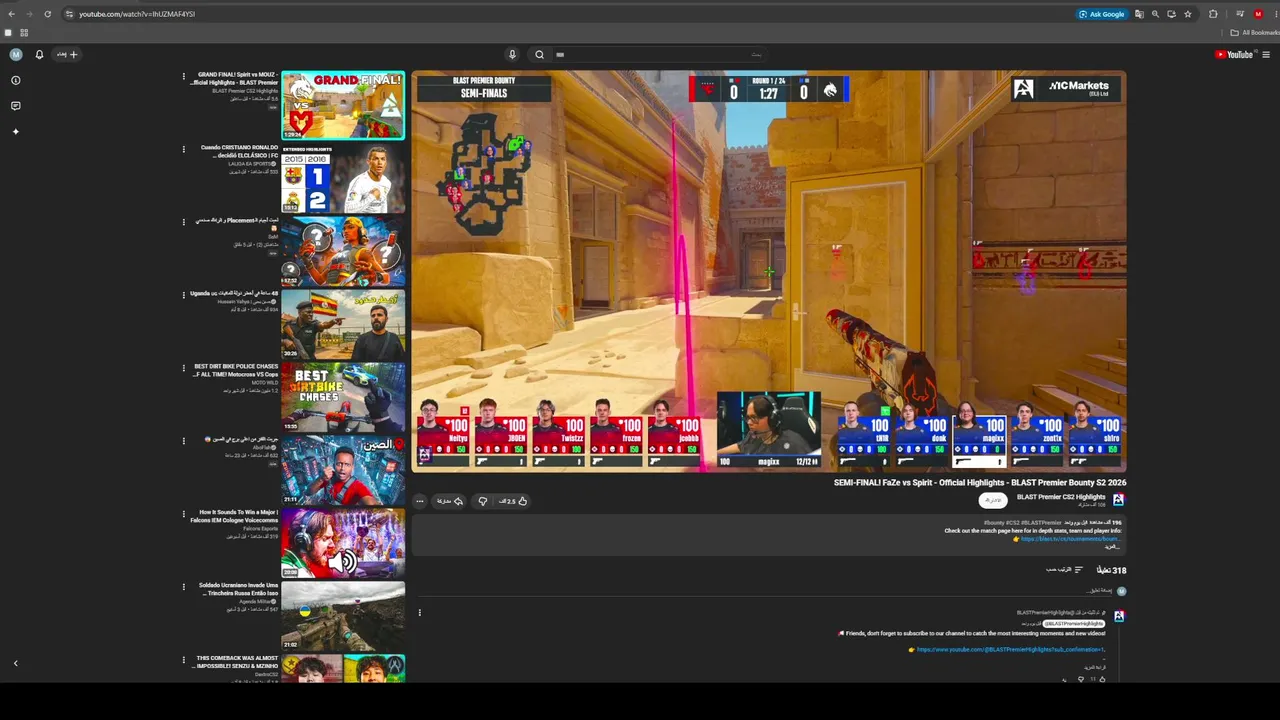
Task: Bookmark this page with the star icon
Action: pos(1188,14)
